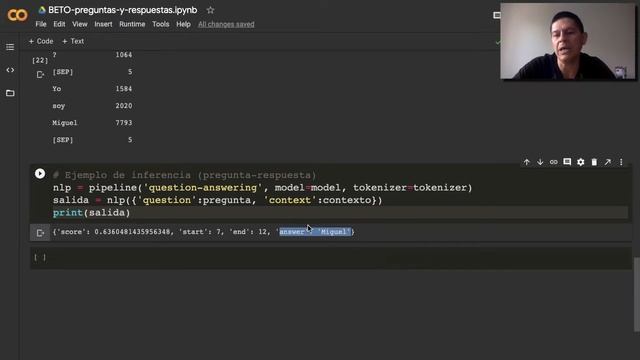Open the Insert menu
640x360 pixels.
click(x=103, y=24)
